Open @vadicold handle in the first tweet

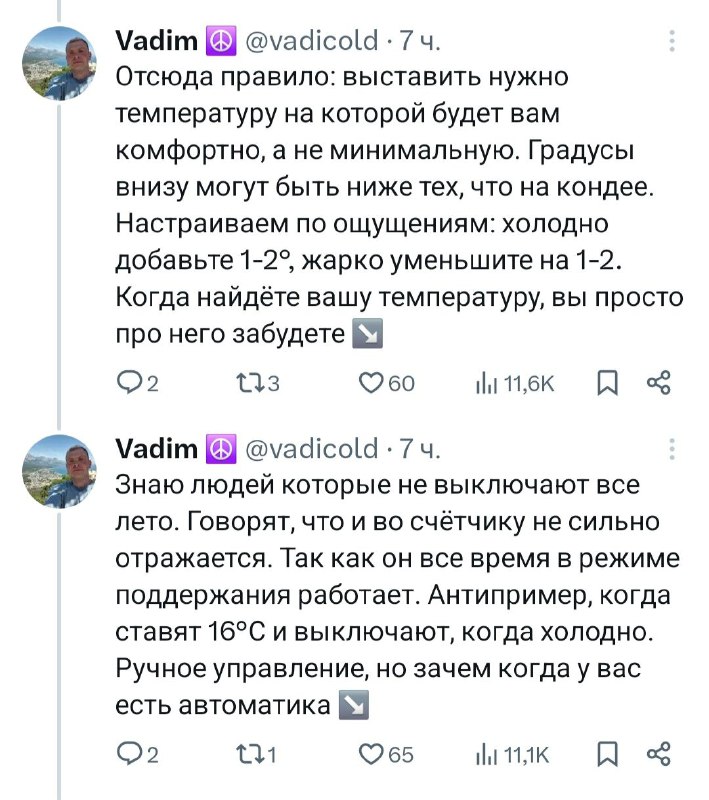point(309,42)
